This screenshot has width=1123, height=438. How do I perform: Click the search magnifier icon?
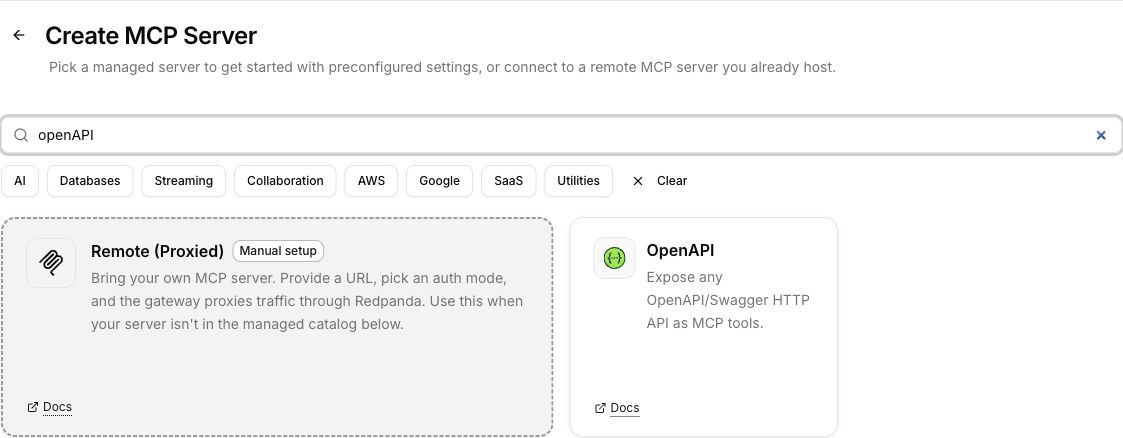point(21,135)
